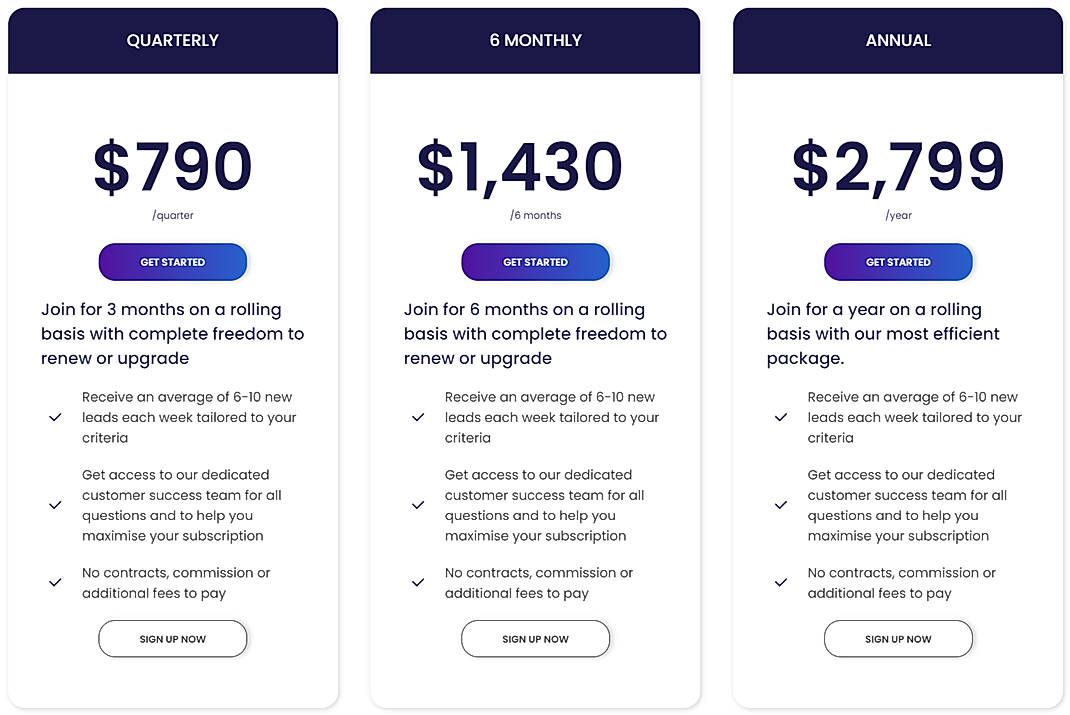Click GET STARTED under the Quarterly price
This screenshot has height=715, width=1070.
172,261
